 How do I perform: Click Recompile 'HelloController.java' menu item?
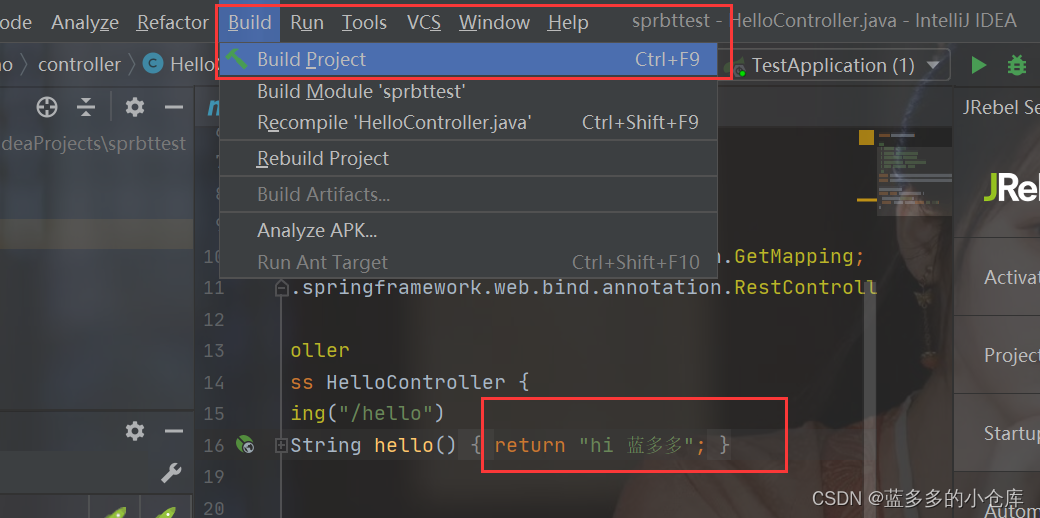[x=394, y=122]
